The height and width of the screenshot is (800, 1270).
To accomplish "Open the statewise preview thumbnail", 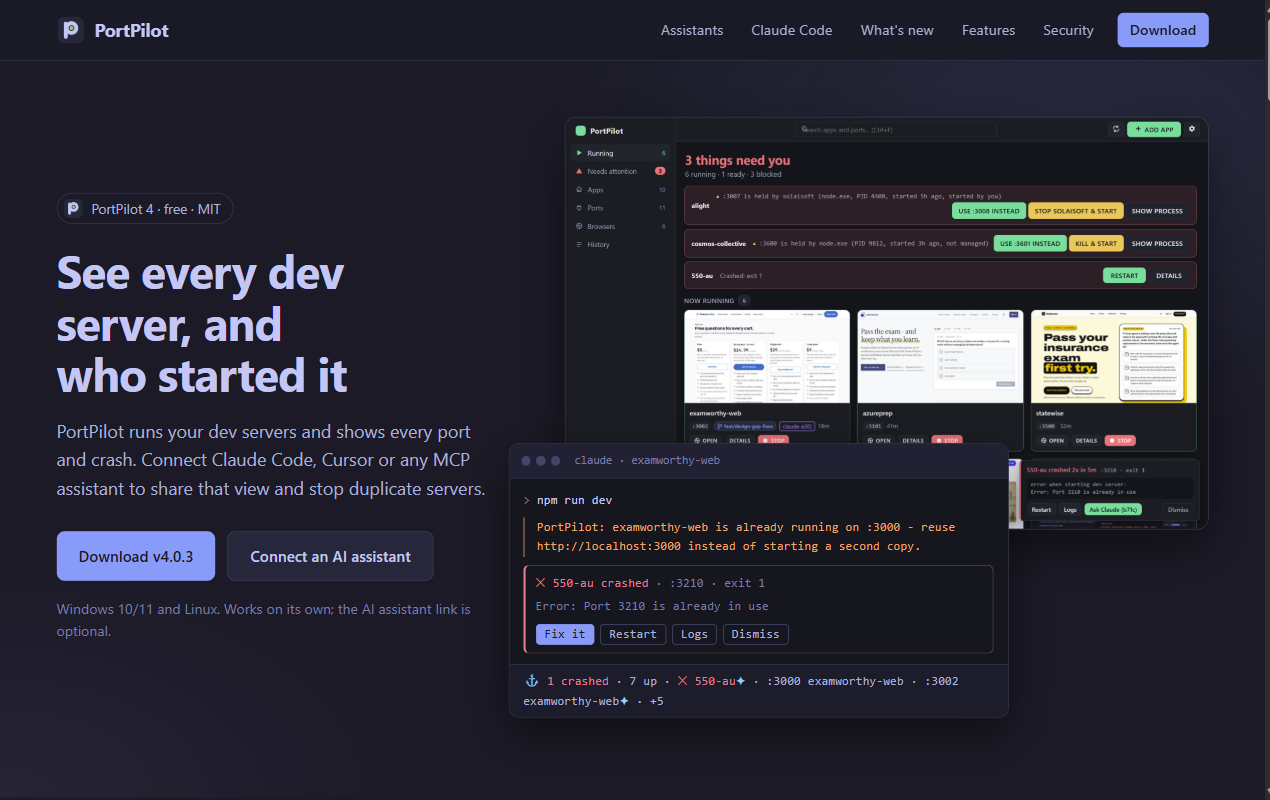I will (1114, 357).
